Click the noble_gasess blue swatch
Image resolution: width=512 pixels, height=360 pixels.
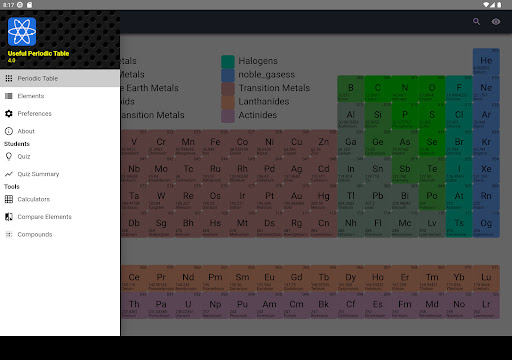(x=228, y=75)
